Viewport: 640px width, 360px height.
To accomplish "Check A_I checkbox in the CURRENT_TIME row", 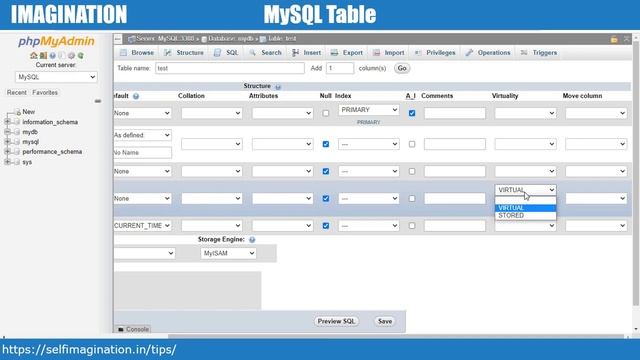I will coord(412,226).
